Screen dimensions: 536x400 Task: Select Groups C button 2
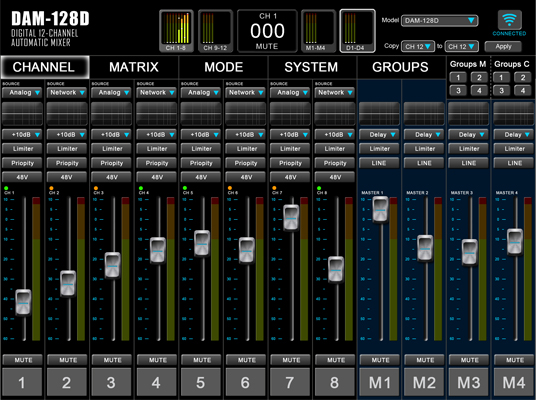pyautogui.click(x=523, y=77)
